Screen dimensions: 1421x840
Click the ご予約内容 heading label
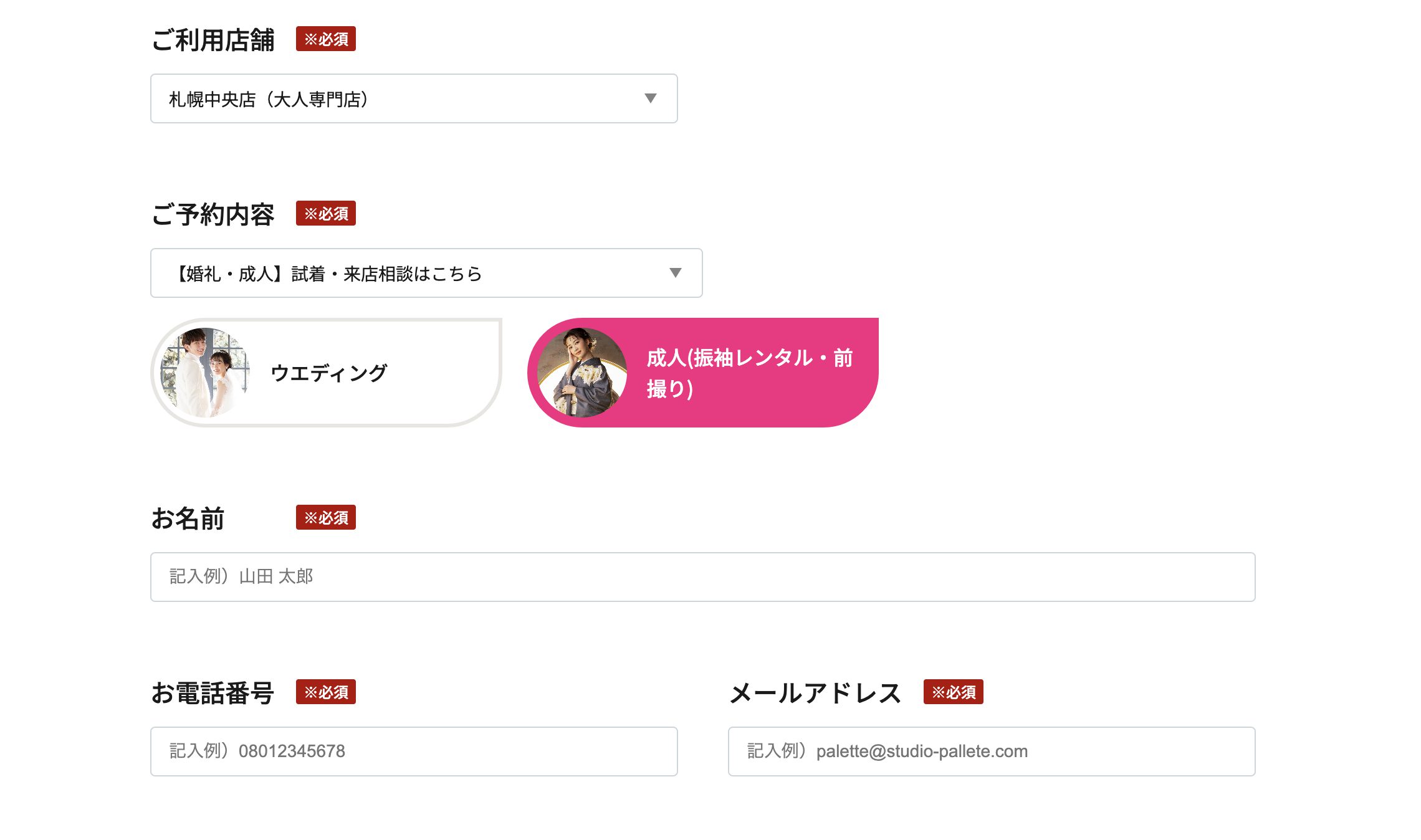tap(213, 215)
